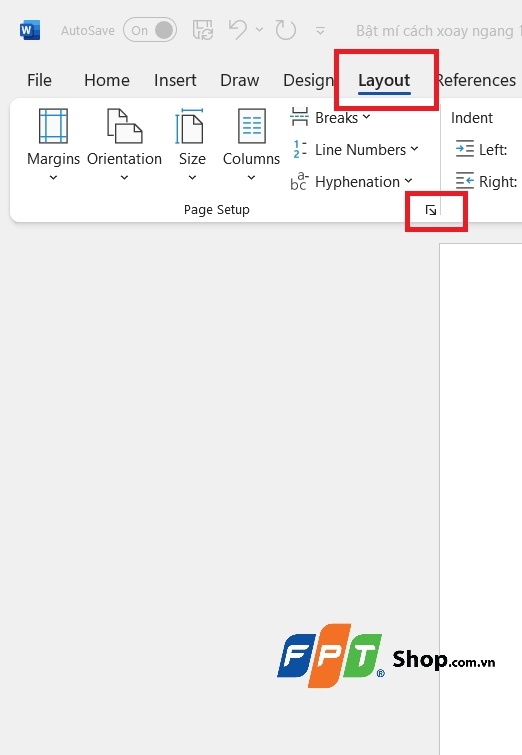
Task: Switch to the Home tab
Action: pyautogui.click(x=106, y=80)
